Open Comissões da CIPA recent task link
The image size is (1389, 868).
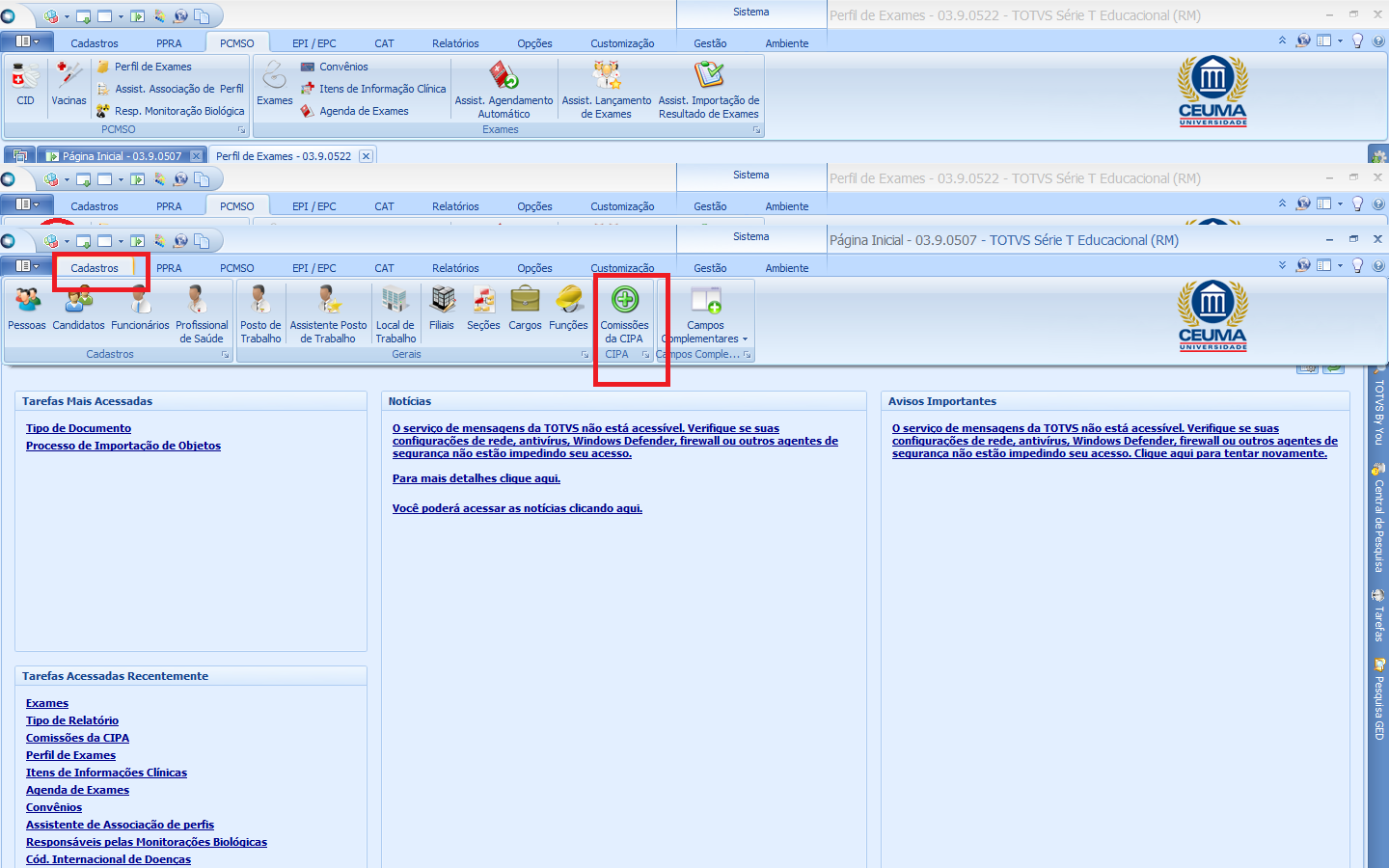pos(77,738)
